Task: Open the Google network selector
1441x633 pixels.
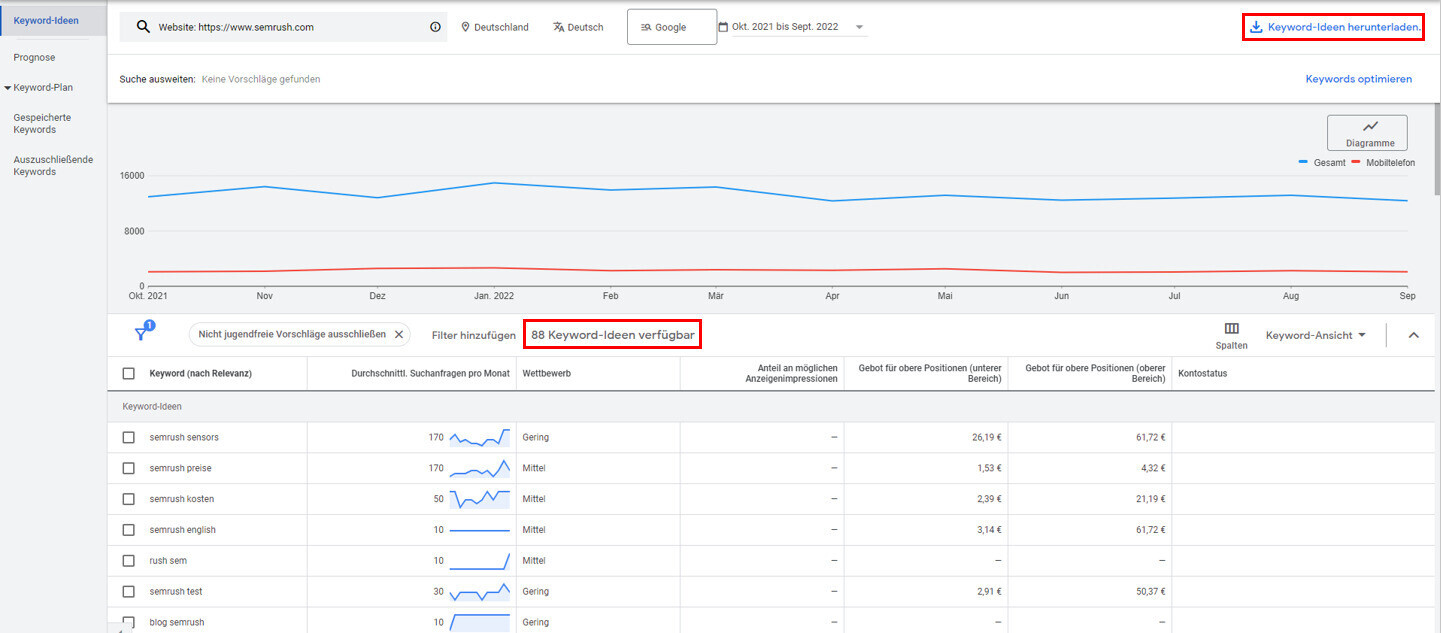Action: tap(671, 26)
